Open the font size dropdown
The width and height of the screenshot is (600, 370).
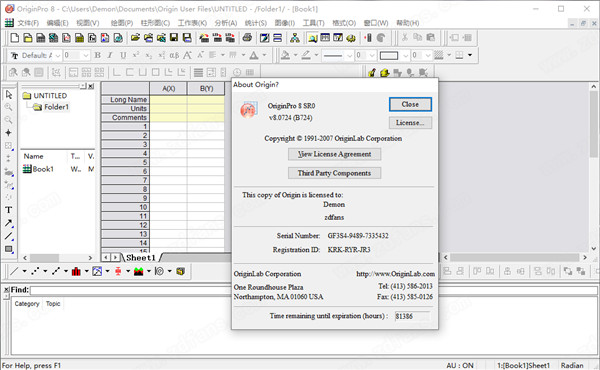coord(86,55)
